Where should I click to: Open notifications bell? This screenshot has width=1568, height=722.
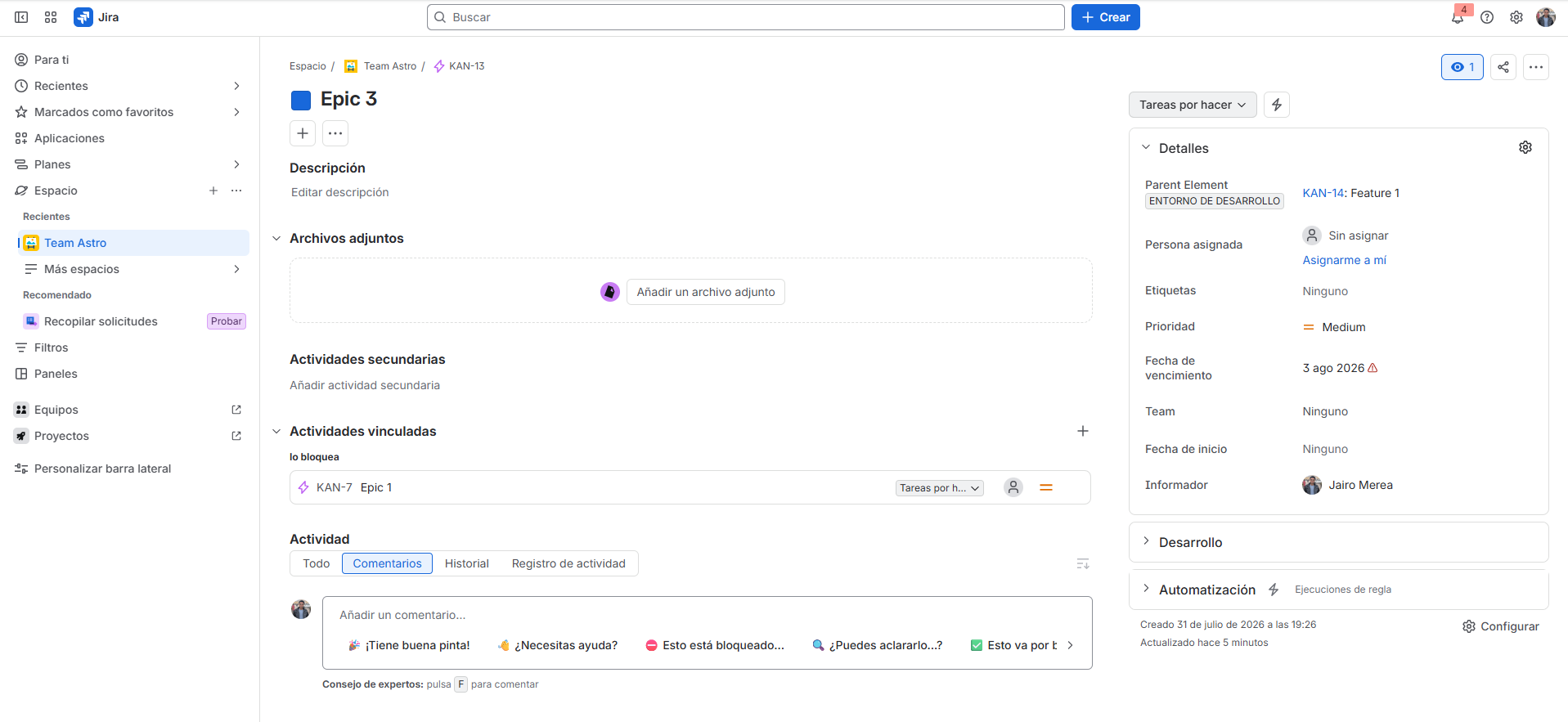(1458, 17)
